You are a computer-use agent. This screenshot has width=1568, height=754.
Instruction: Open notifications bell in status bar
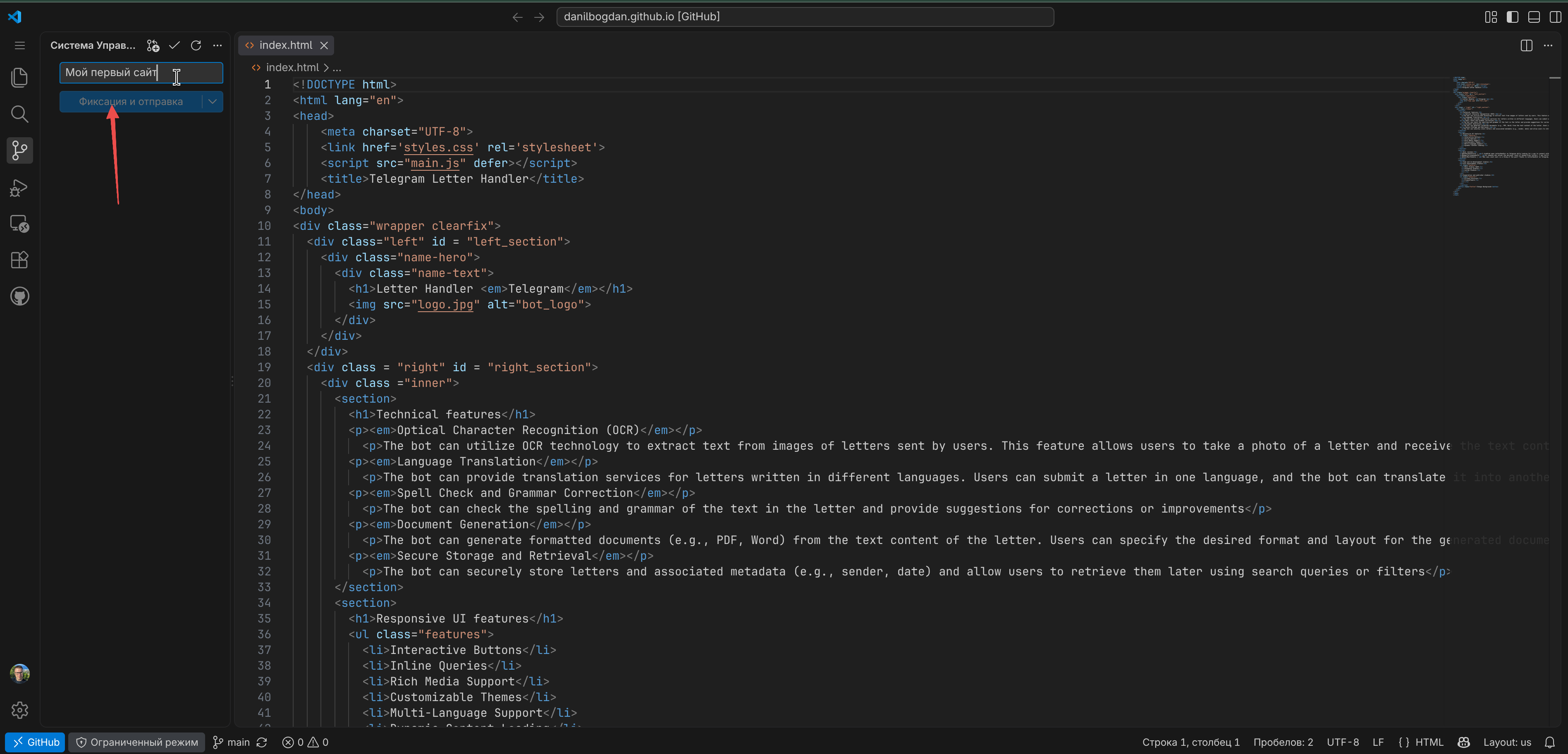(1550, 742)
